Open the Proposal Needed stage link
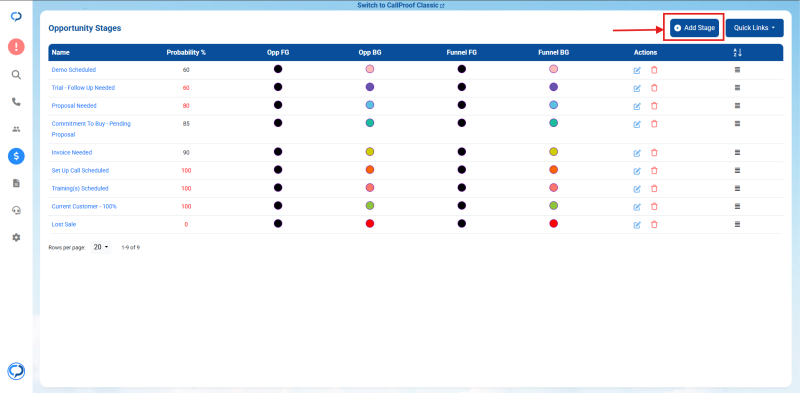The height and width of the screenshot is (393, 800). (74, 106)
